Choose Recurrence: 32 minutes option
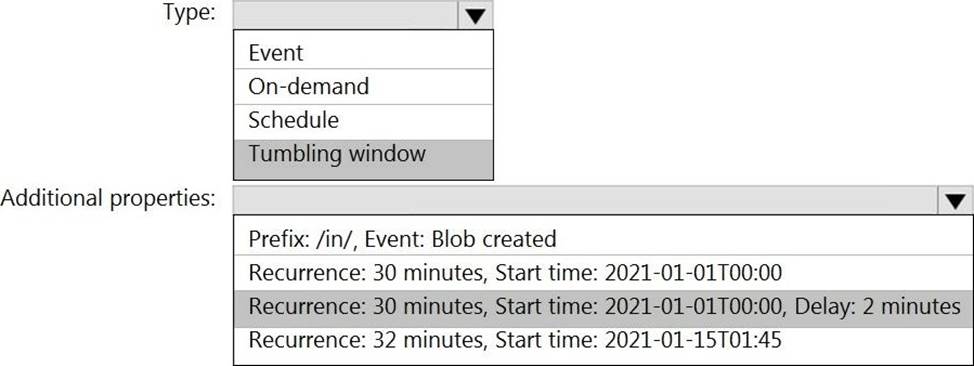Screen dimensions: 974x366 (603, 340)
